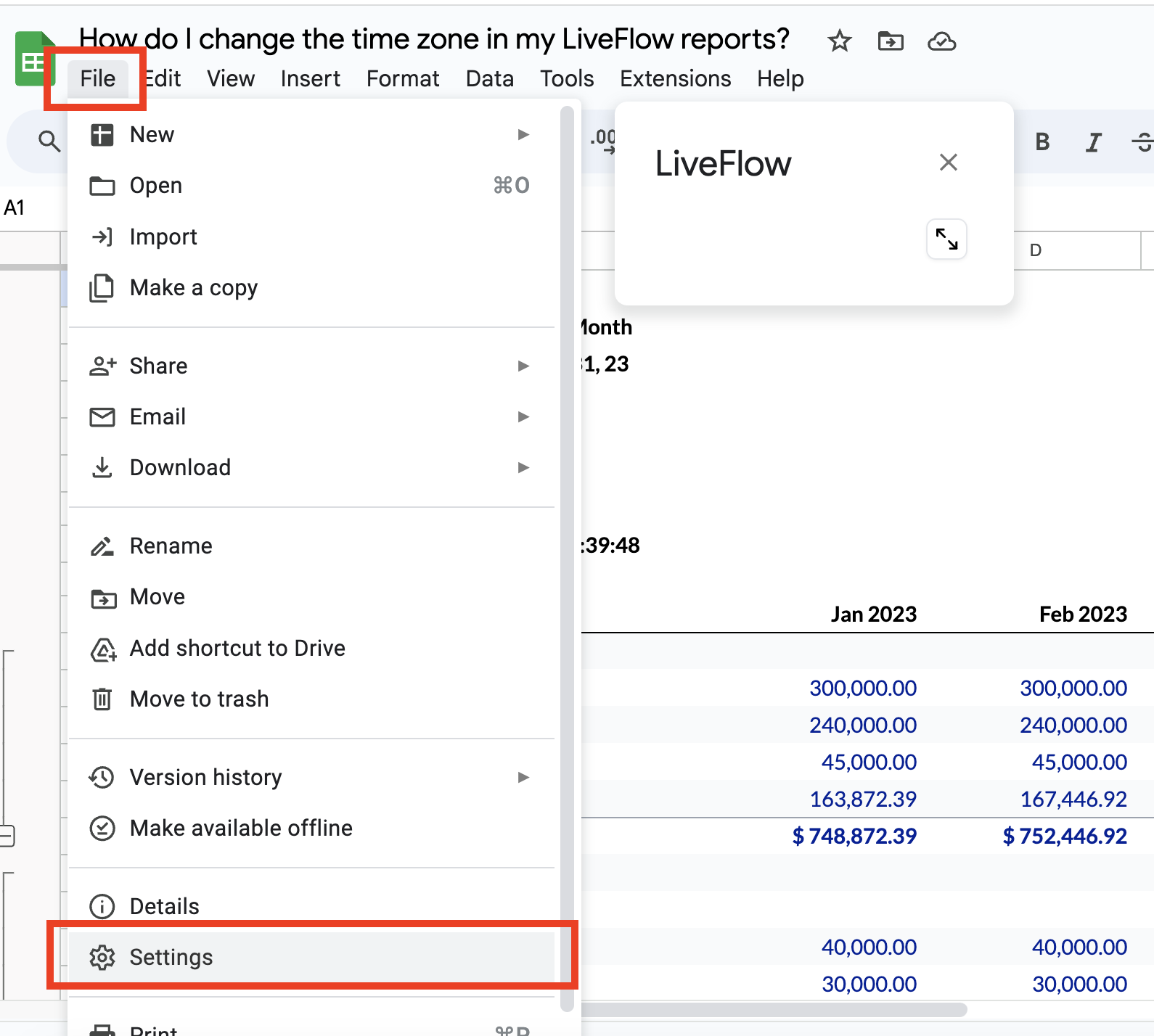The height and width of the screenshot is (1036, 1154).
Task: Close the LiveFlow panel
Action: pyautogui.click(x=949, y=163)
